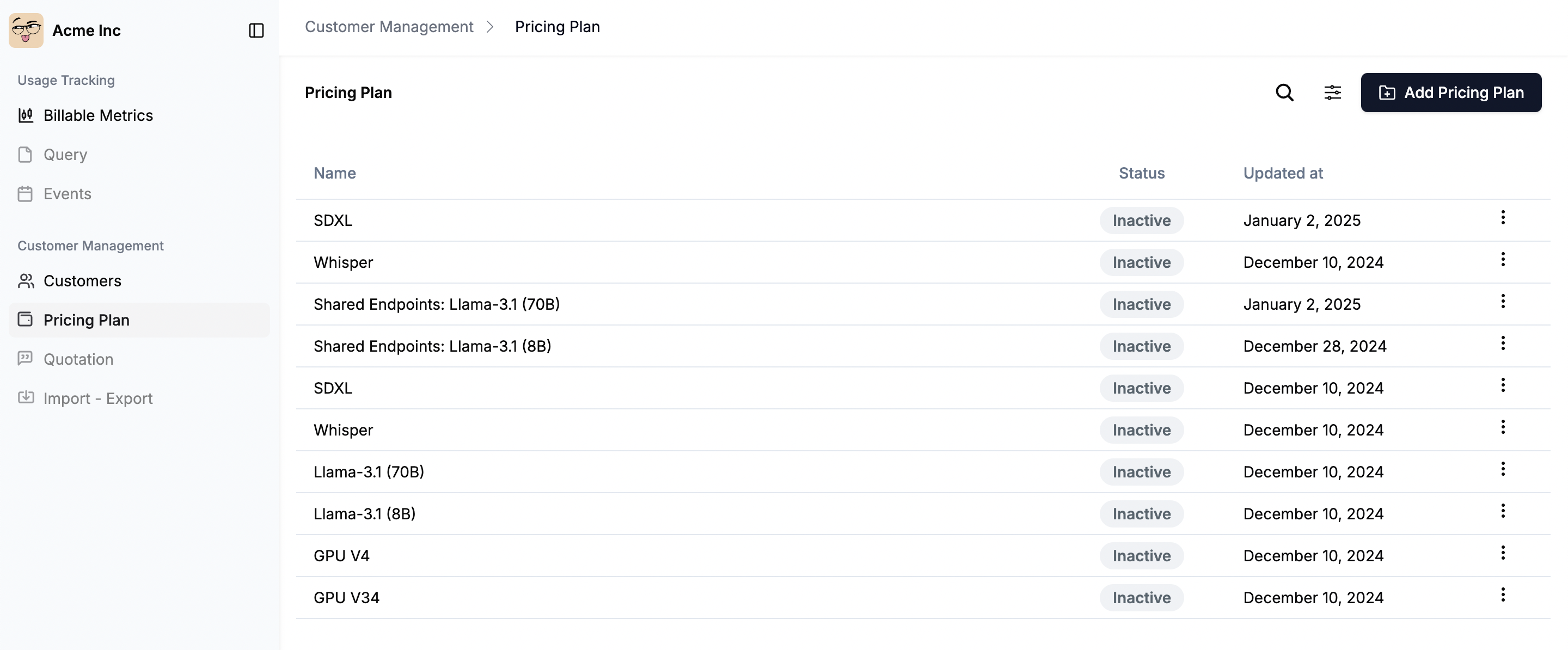This screenshot has height=650, width=1568.
Task: Sort by the Updated at column header
Action: [1283, 173]
